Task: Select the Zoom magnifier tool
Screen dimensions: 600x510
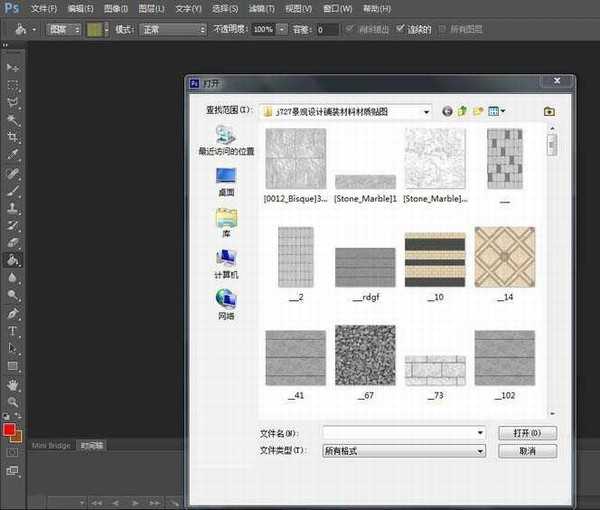Action: [13, 401]
